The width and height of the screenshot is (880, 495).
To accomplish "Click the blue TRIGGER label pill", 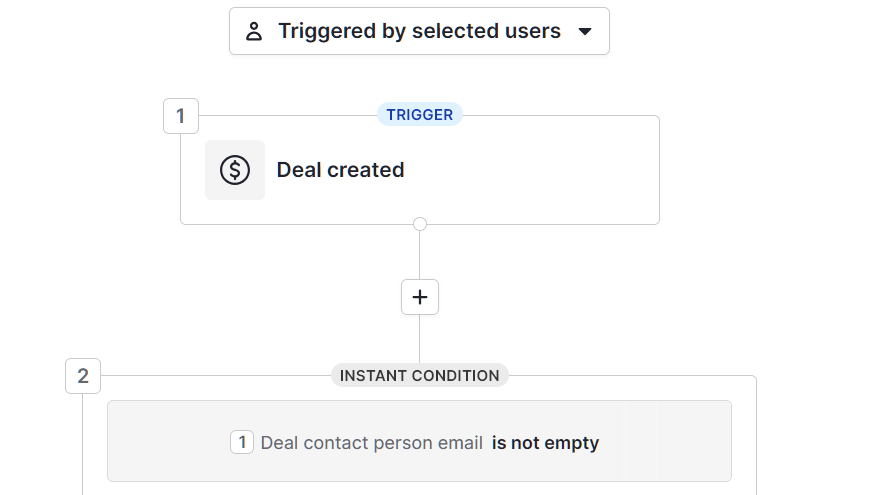I will [420, 114].
